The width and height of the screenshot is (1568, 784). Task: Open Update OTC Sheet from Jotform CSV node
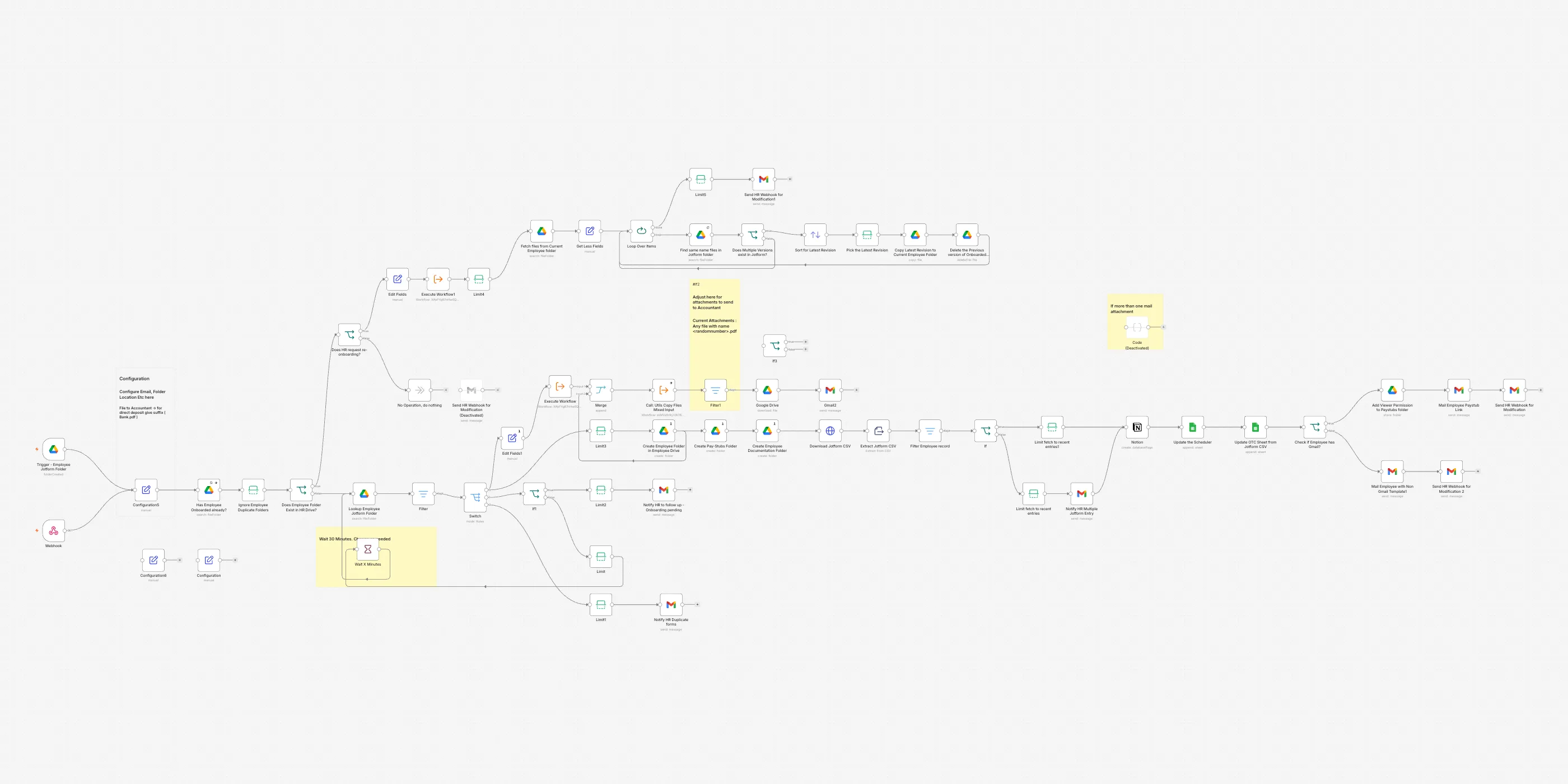pyautogui.click(x=1255, y=427)
